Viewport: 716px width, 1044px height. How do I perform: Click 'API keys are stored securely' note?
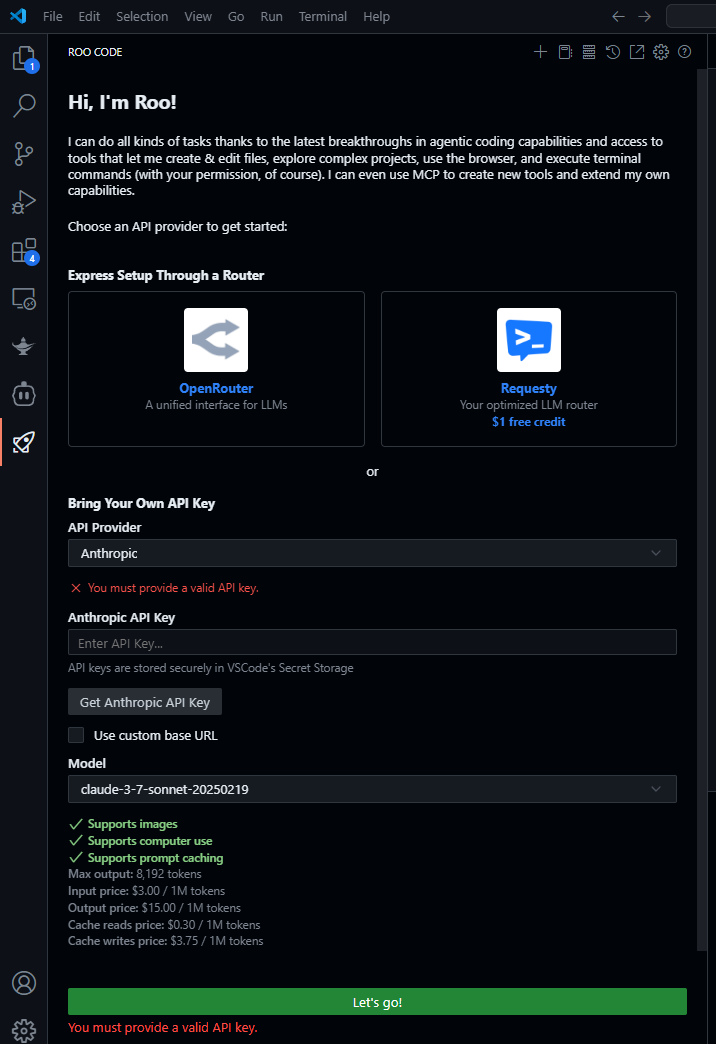tap(210, 668)
